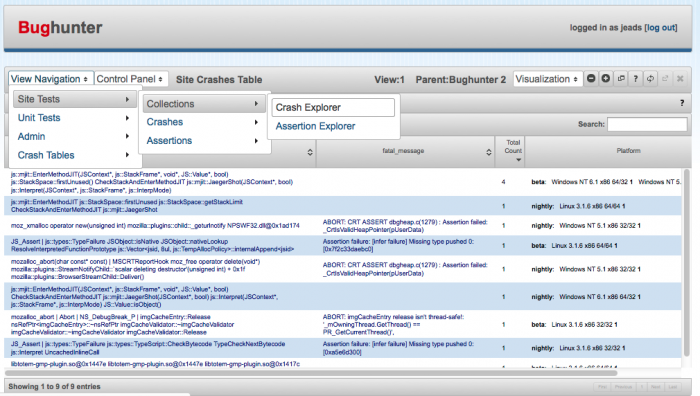Open the Control Panel dropdown
Viewport: 700px width, 396px height.
[x=131, y=79]
